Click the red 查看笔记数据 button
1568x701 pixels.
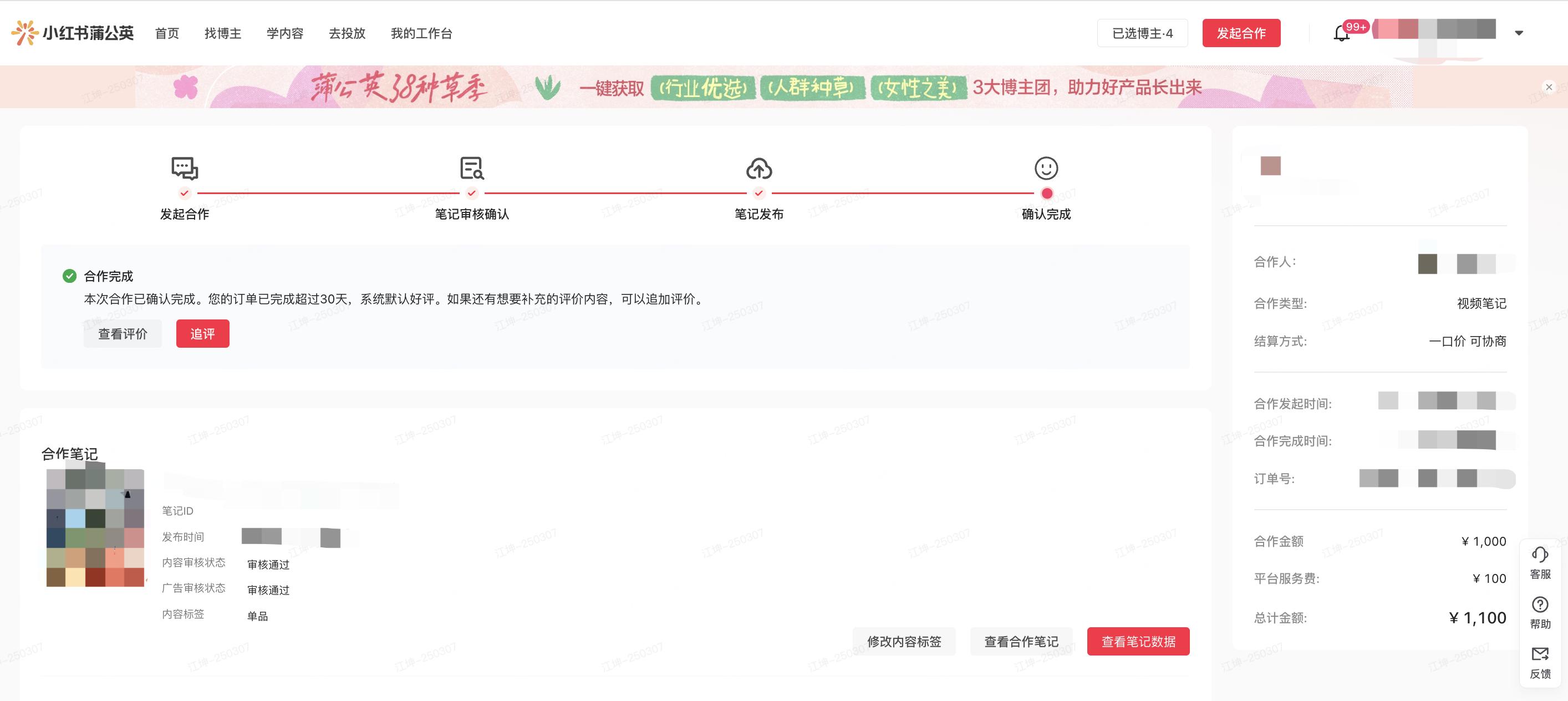[x=1138, y=641]
